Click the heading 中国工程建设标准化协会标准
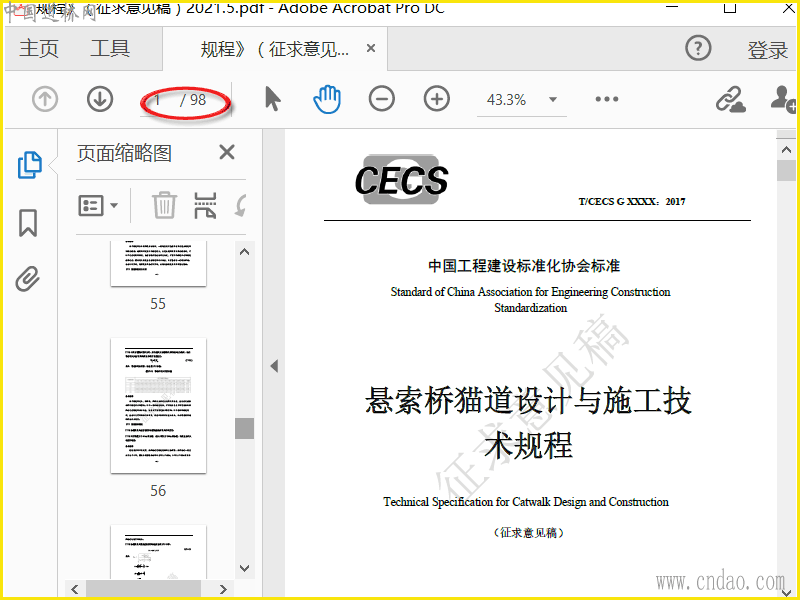 (x=524, y=266)
